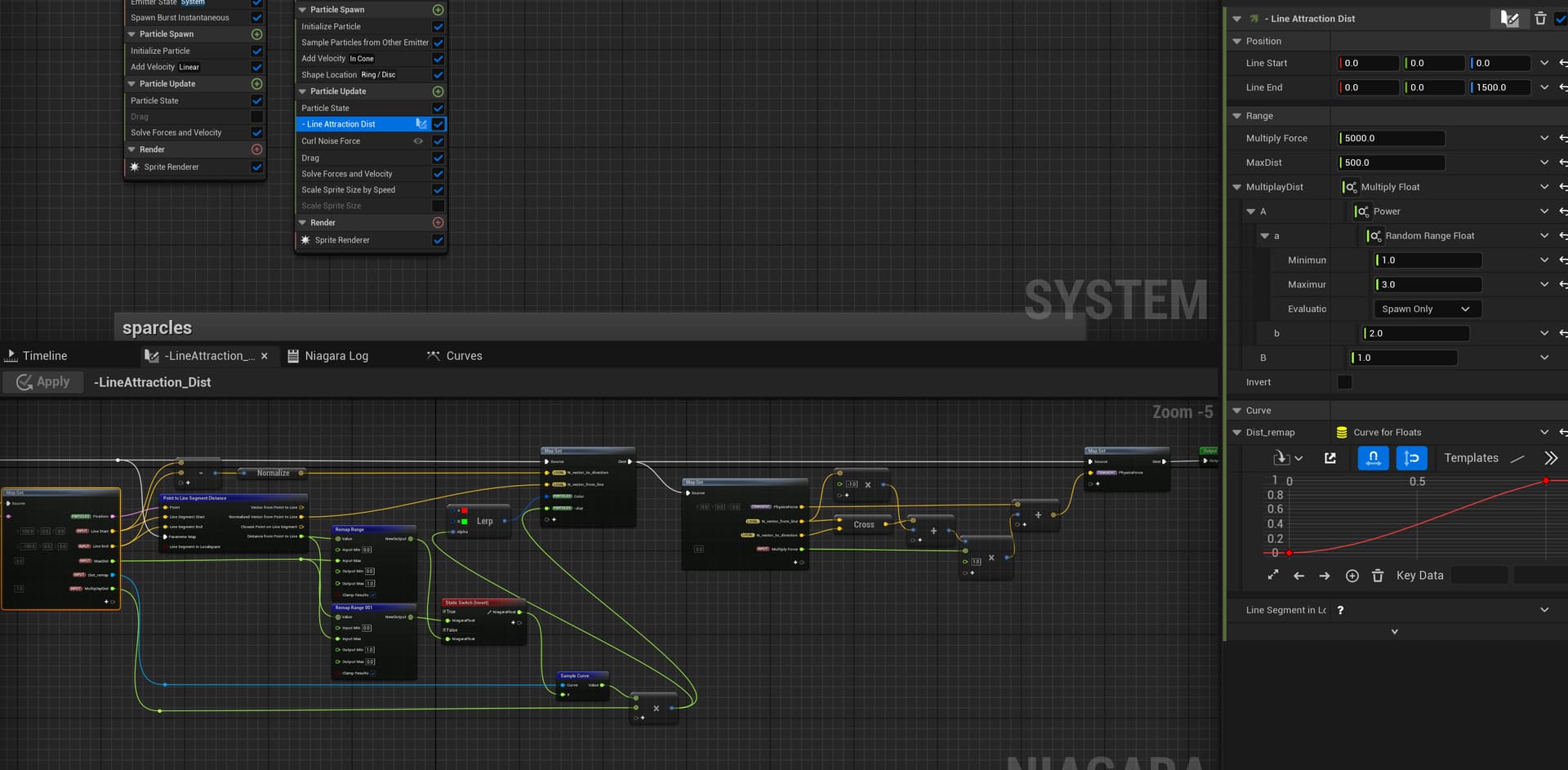The image size is (1568, 770).
Task: Expand curve toolbar overflow chevrons
Action: point(1551,458)
